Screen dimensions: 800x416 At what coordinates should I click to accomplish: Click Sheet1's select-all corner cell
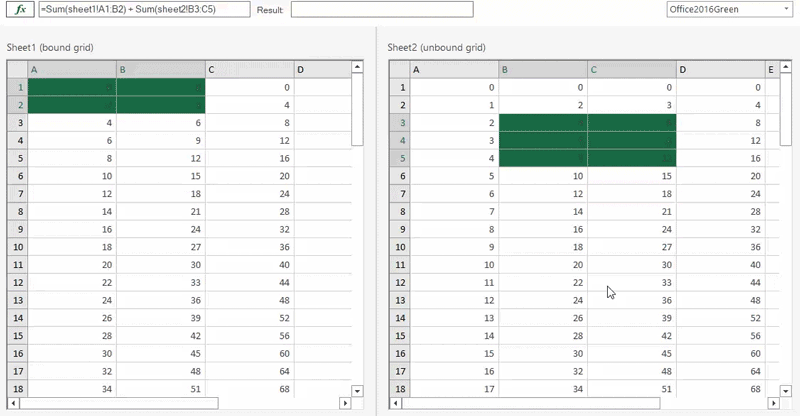click(x=17, y=69)
